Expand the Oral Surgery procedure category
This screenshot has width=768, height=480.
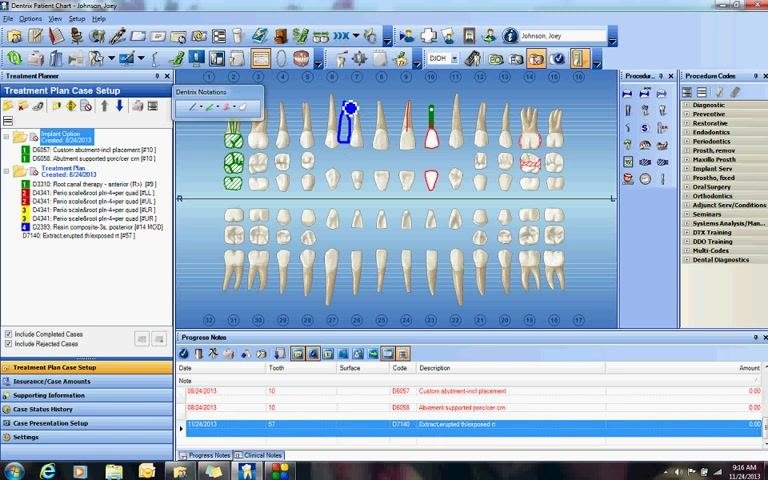686,187
